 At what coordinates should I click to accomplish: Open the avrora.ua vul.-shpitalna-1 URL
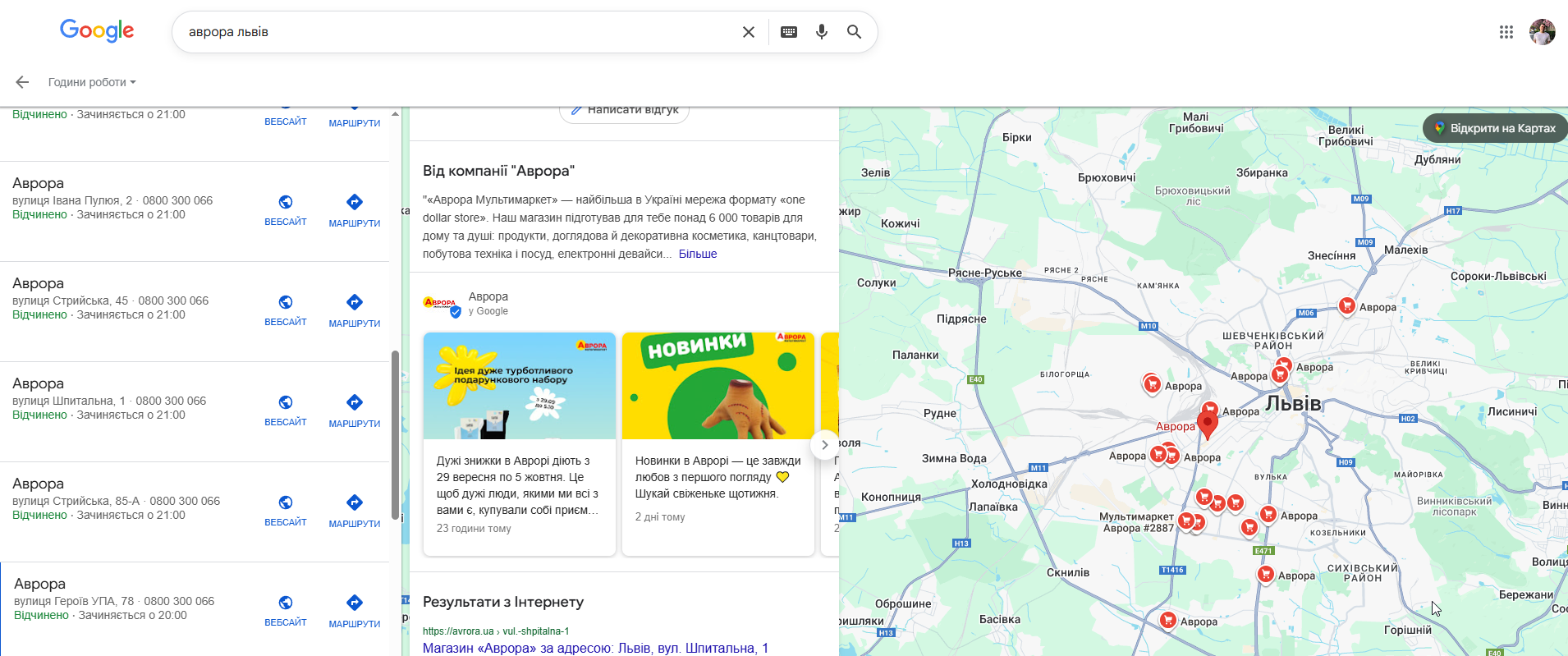click(x=496, y=631)
